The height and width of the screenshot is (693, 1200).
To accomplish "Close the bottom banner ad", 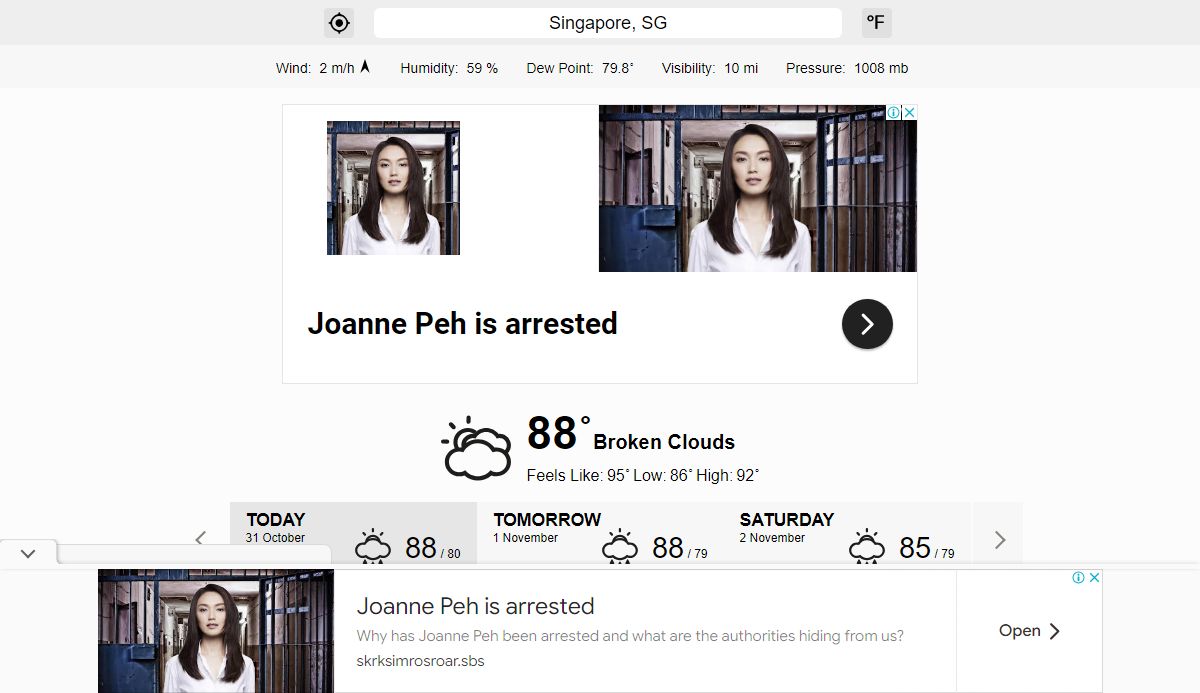I will coord(1094,578).
